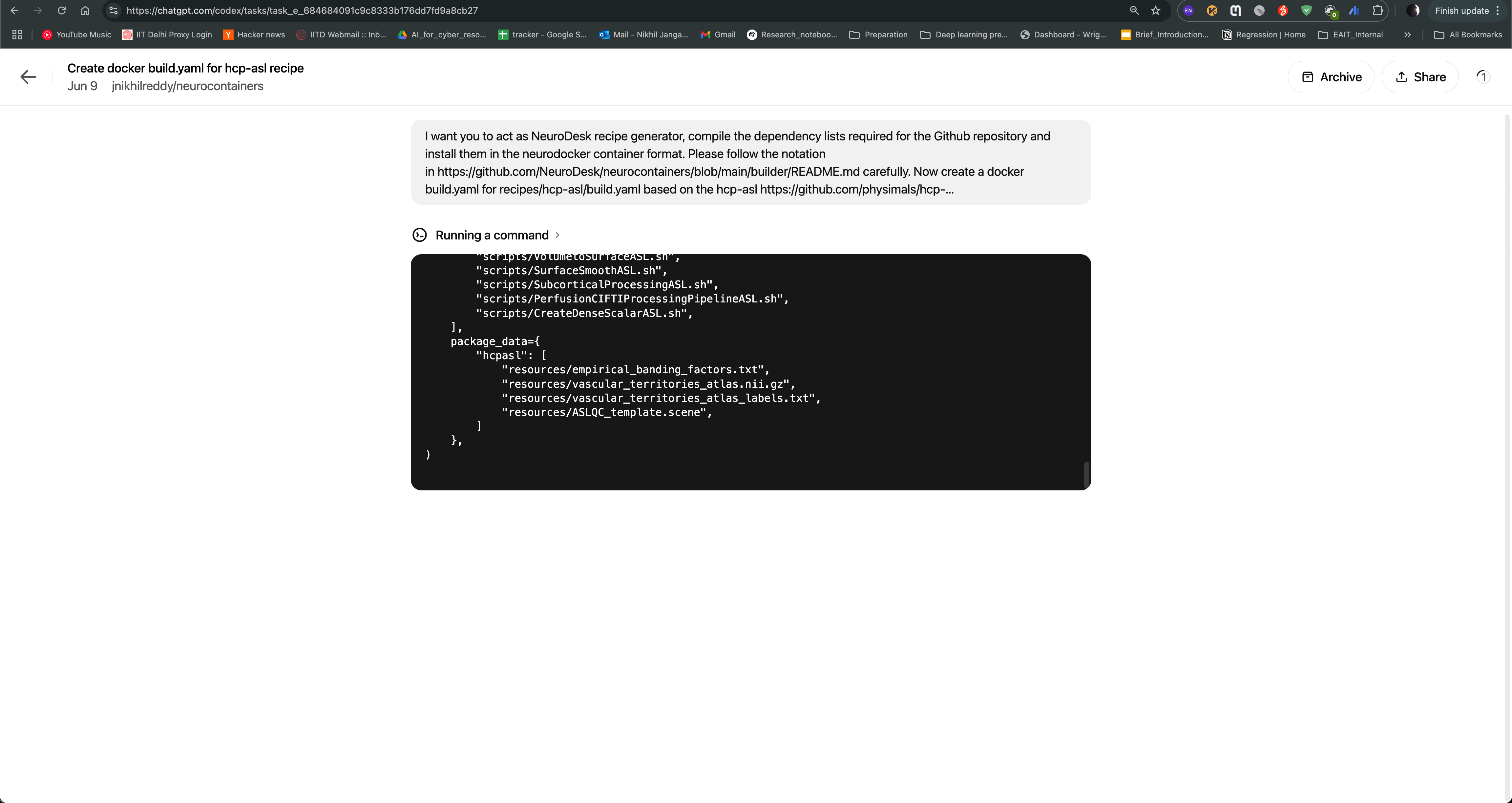Go to browser home page icon
The height and width of the screenshot is (803, 1512).
click(85, 10)
